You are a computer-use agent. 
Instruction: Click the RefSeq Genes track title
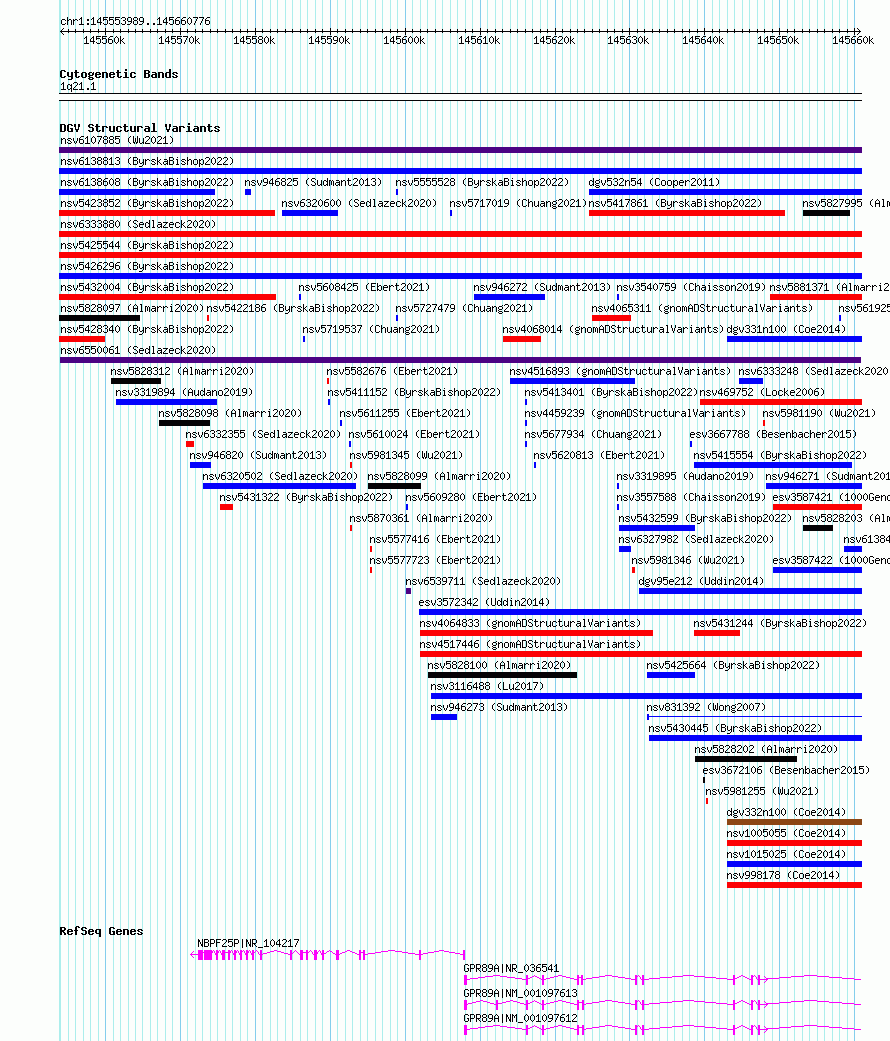102,931
